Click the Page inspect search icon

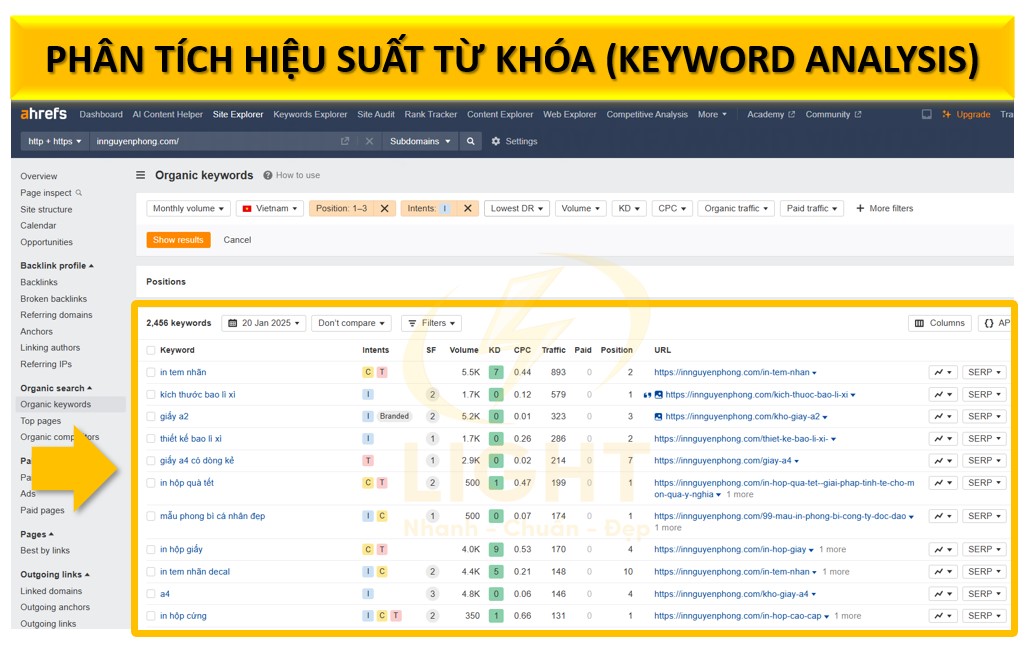pos(79,193)
